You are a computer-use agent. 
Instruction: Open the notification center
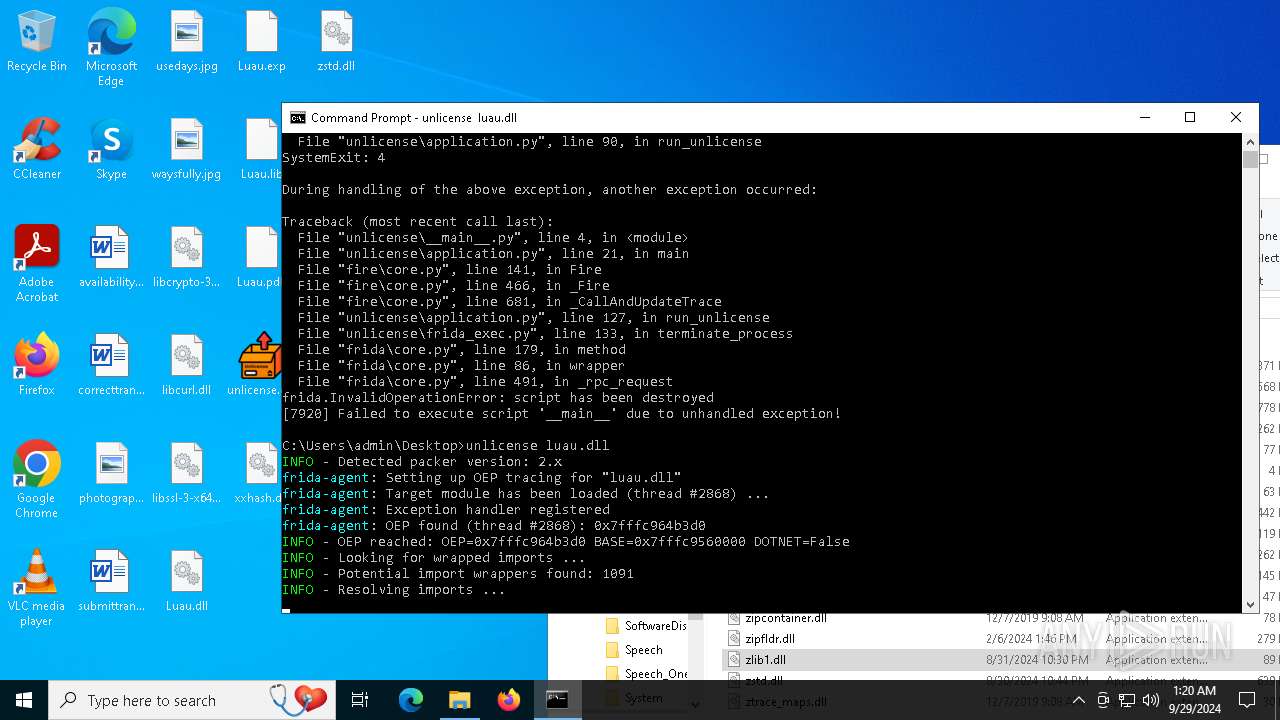pos(1247,700)
